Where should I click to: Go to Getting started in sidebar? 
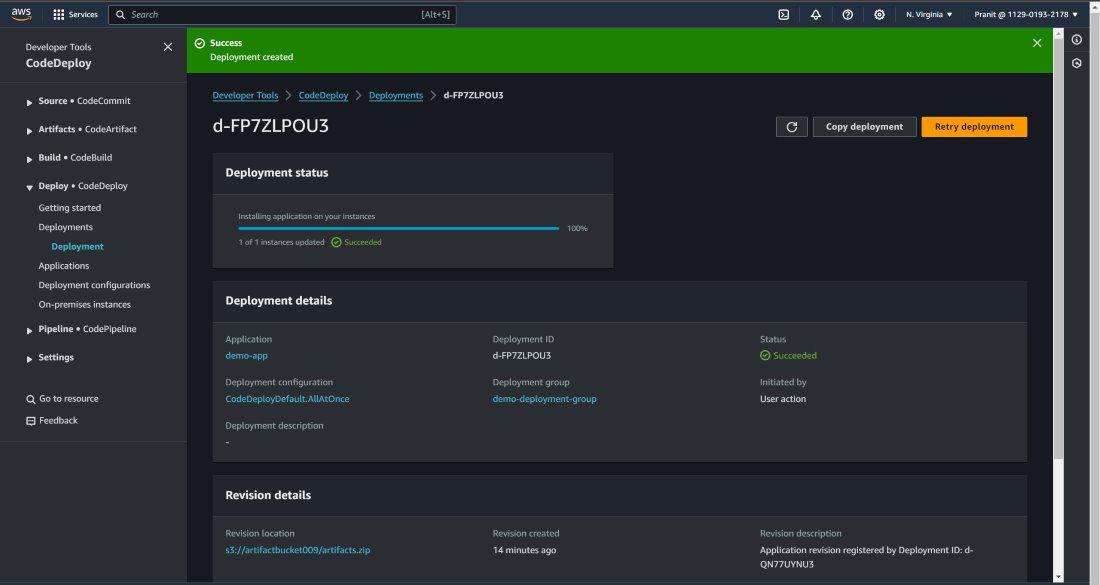coord(69,208)
